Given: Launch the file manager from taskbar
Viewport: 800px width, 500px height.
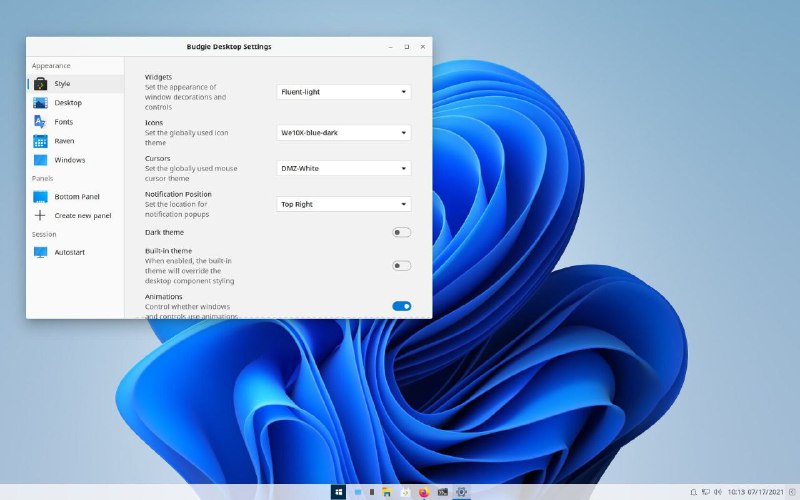Looking at the screenshot, I should pyautogui.click(x=387, y=492).
